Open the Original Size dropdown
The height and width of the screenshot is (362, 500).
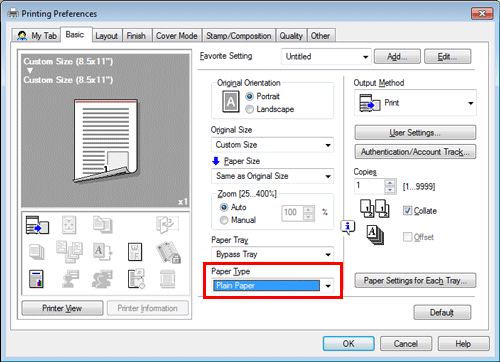(272, 145)
